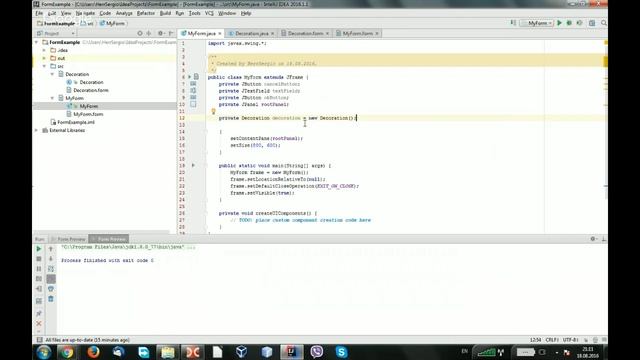Open Project Structure from the top toolbar
Screen dimensions: 640x360
tap(592, 23)
